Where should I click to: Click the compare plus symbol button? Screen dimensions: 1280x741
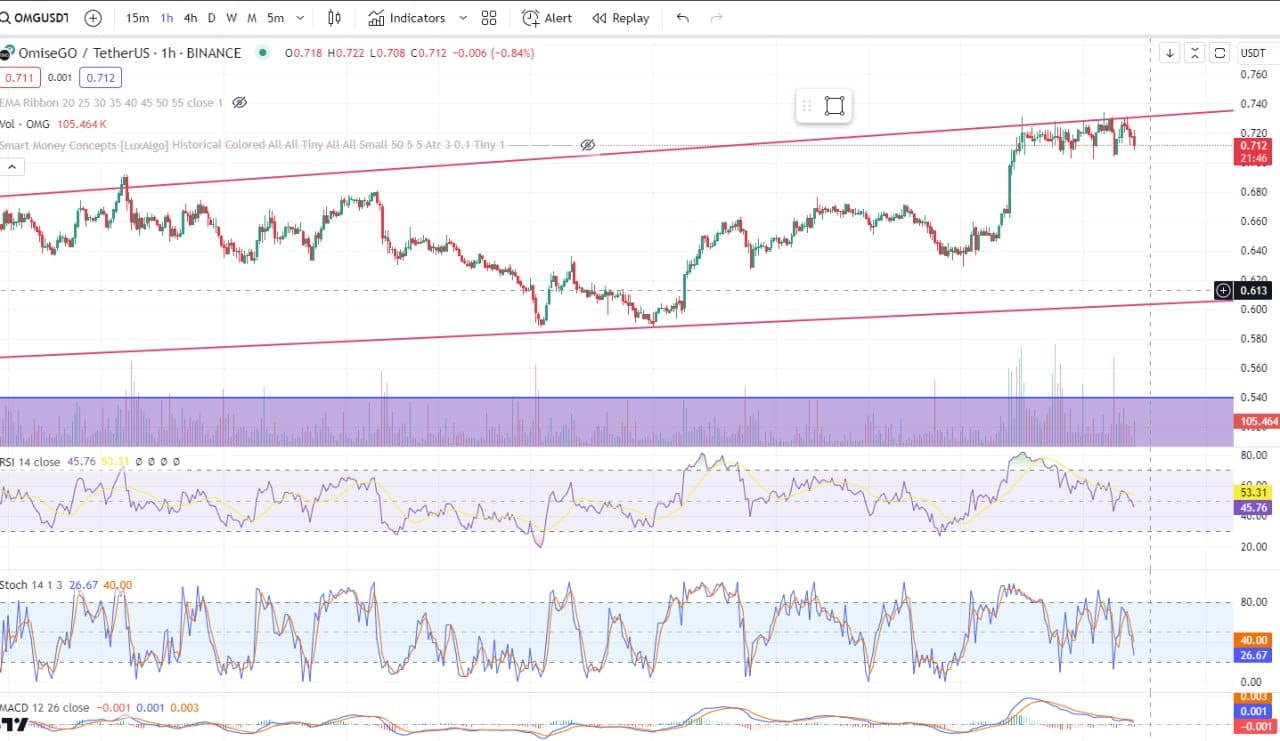tap(92, 17)
